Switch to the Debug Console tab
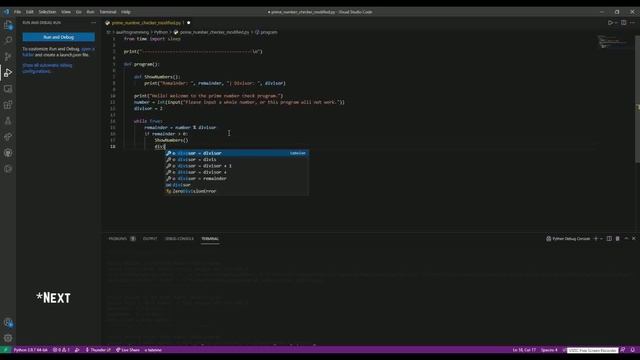 pos(179,239)
